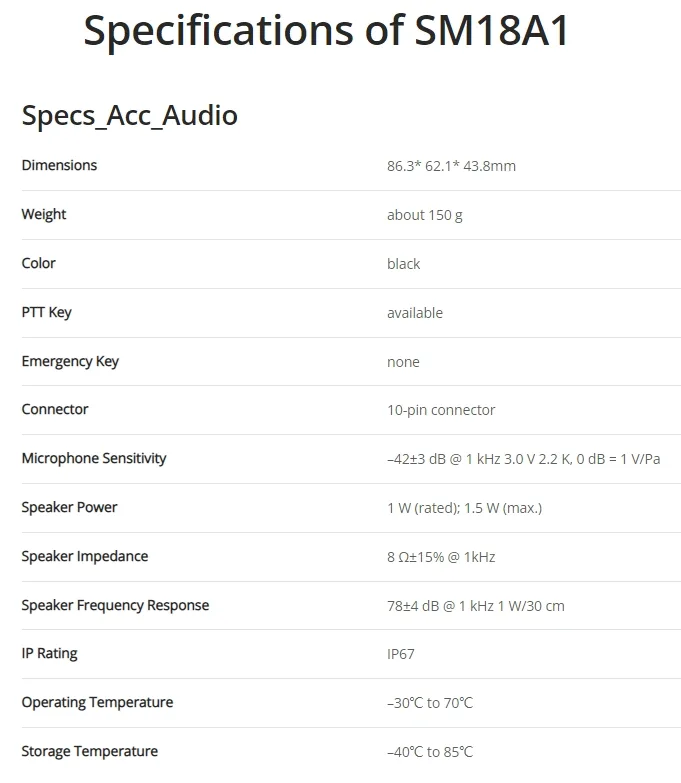Click the Speaker Power label
Screen dimensions: 681x783
(x=69, y=507)
